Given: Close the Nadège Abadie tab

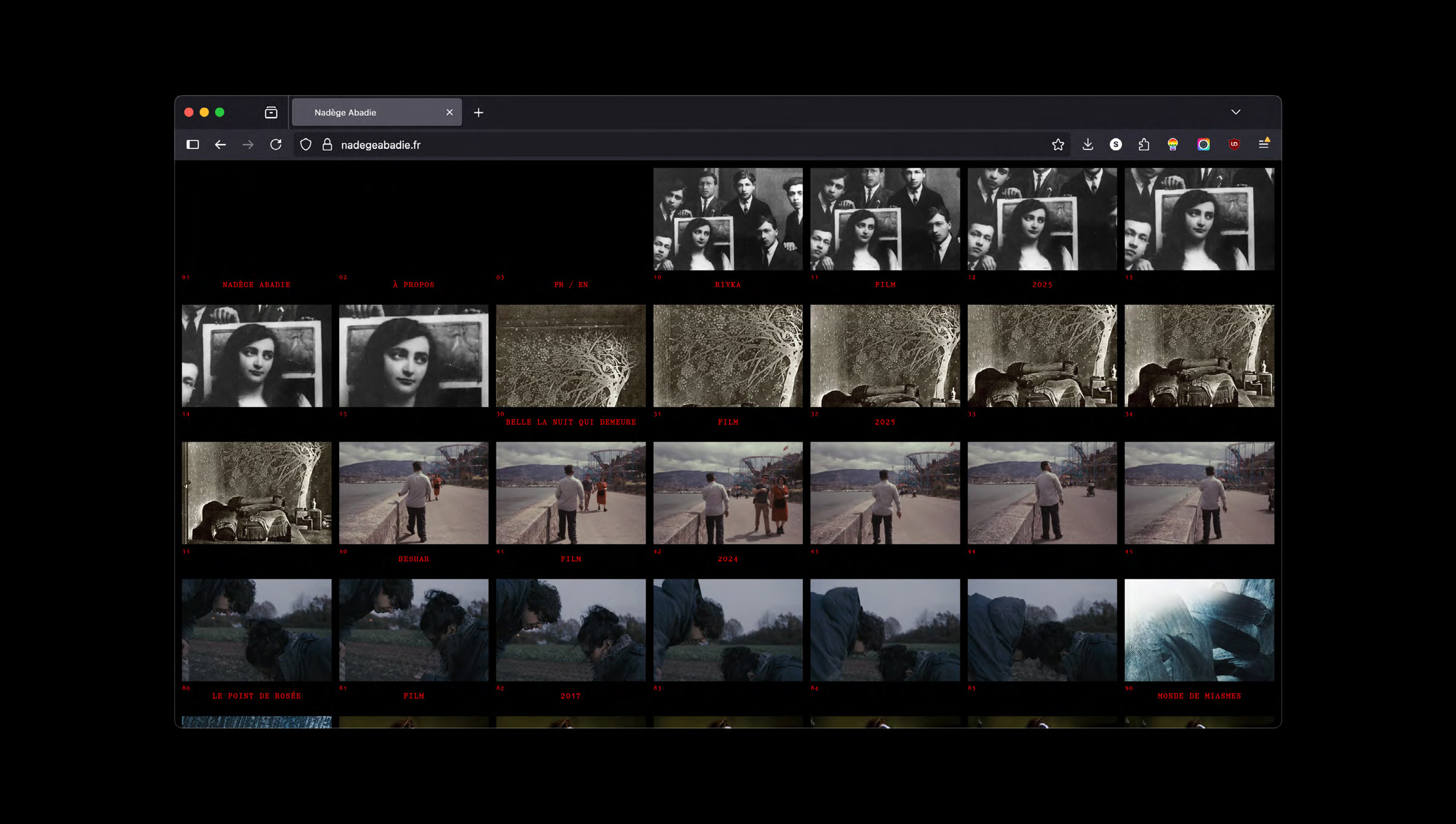Looking at the screenshot, I should (449, 112).
